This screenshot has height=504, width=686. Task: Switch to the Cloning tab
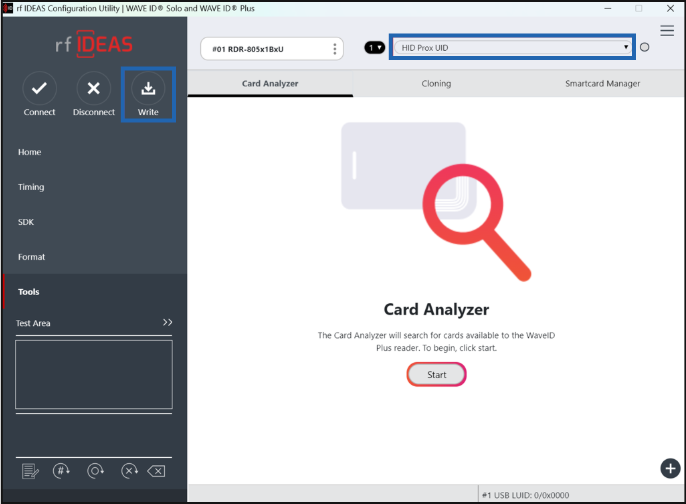click(x=436, y=83)
